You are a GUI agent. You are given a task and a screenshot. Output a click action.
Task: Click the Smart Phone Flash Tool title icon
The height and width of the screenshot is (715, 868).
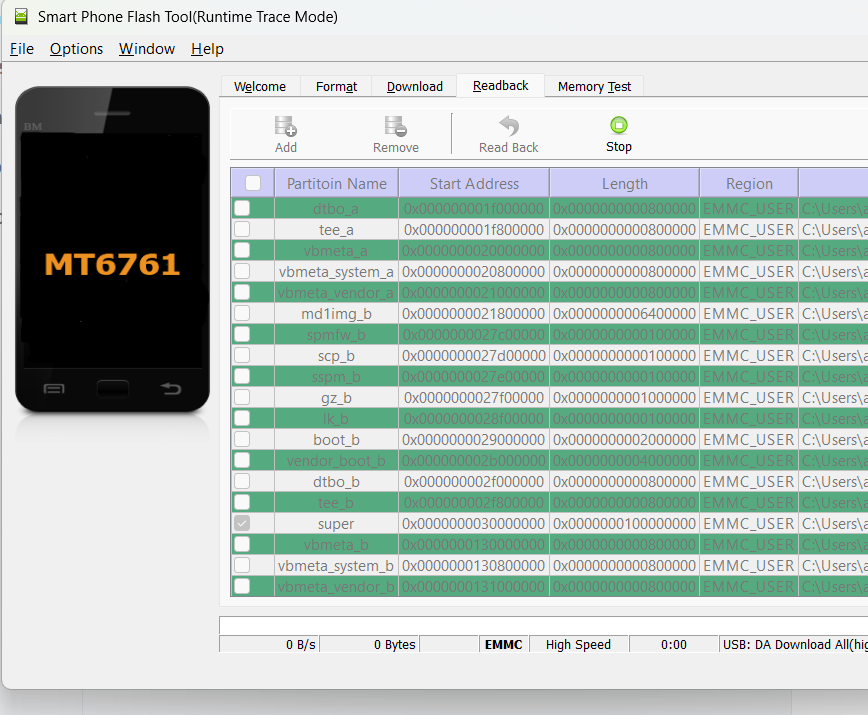point(20,17)
